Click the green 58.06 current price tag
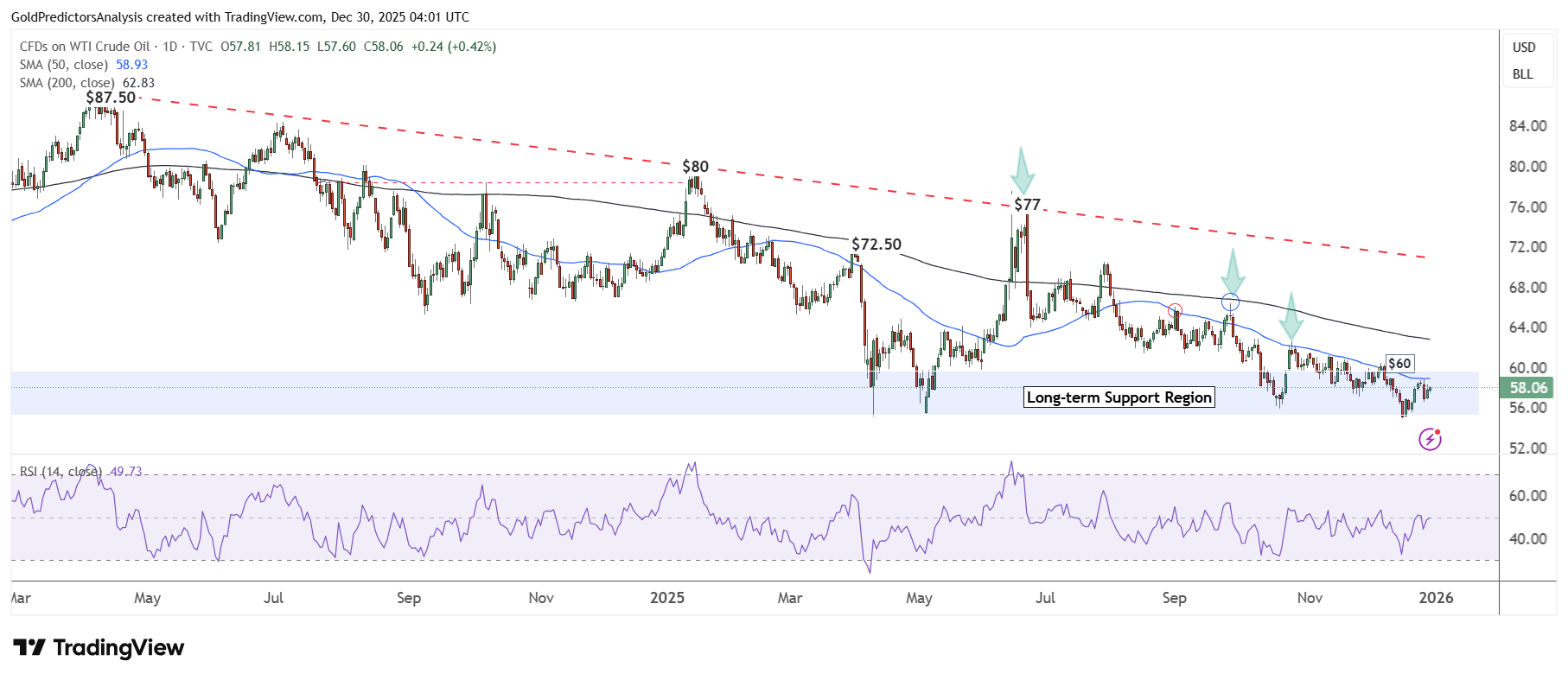Screen dimensions: 1568x680 (1527, 388)
